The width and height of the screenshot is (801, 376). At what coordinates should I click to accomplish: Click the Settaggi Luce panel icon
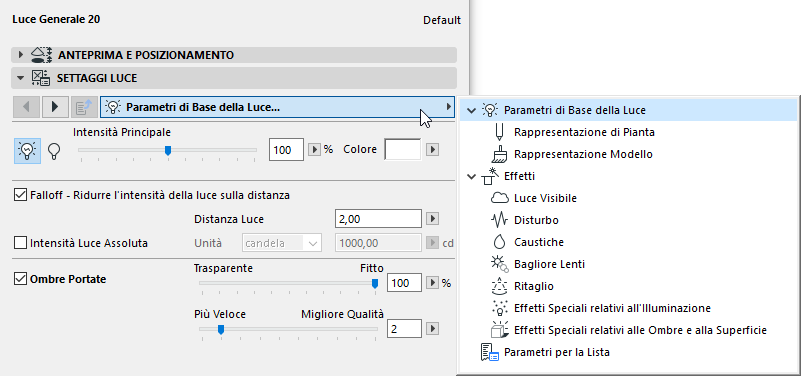point(41,78)
